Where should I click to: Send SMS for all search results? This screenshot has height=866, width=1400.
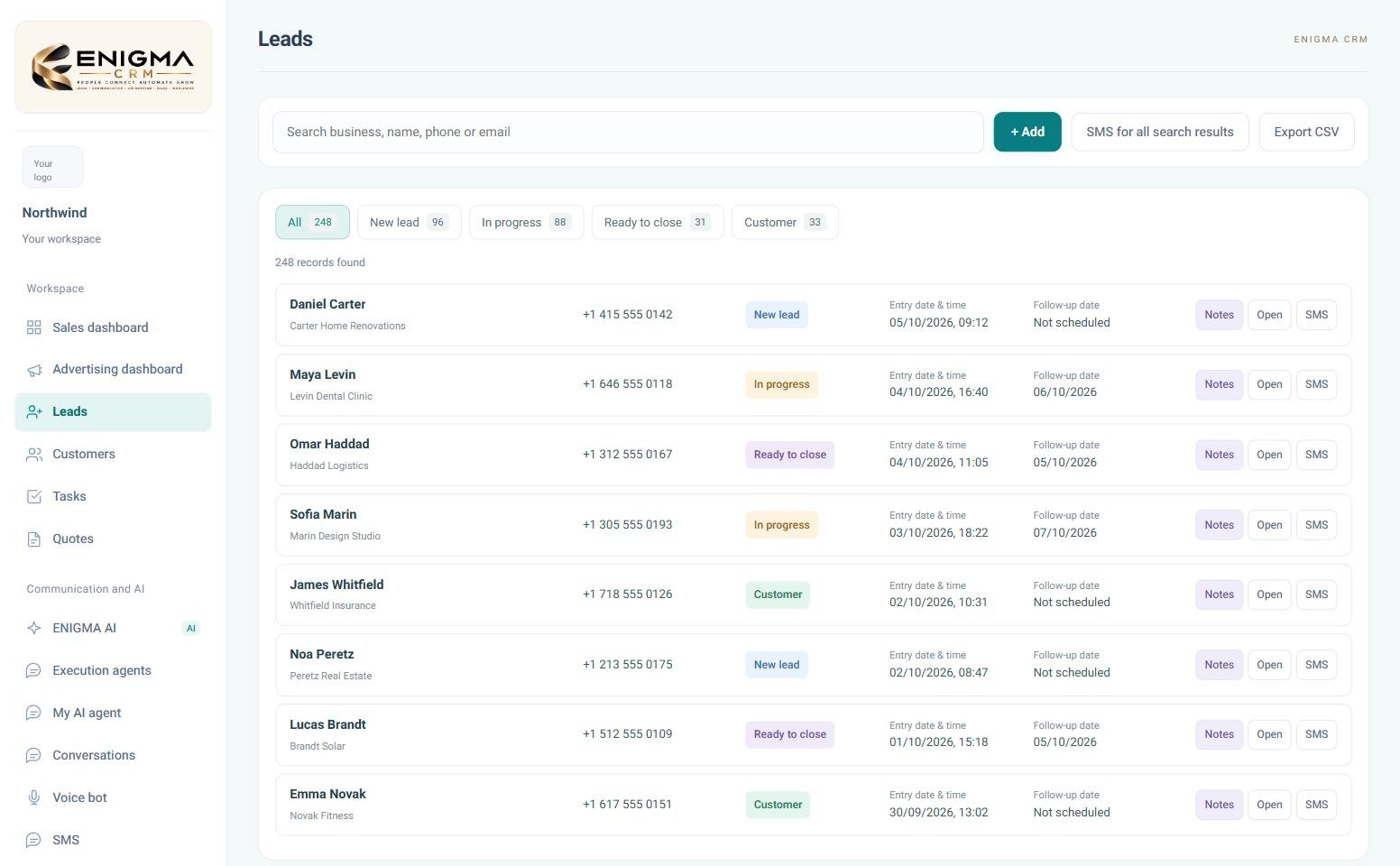point(1160,133)
